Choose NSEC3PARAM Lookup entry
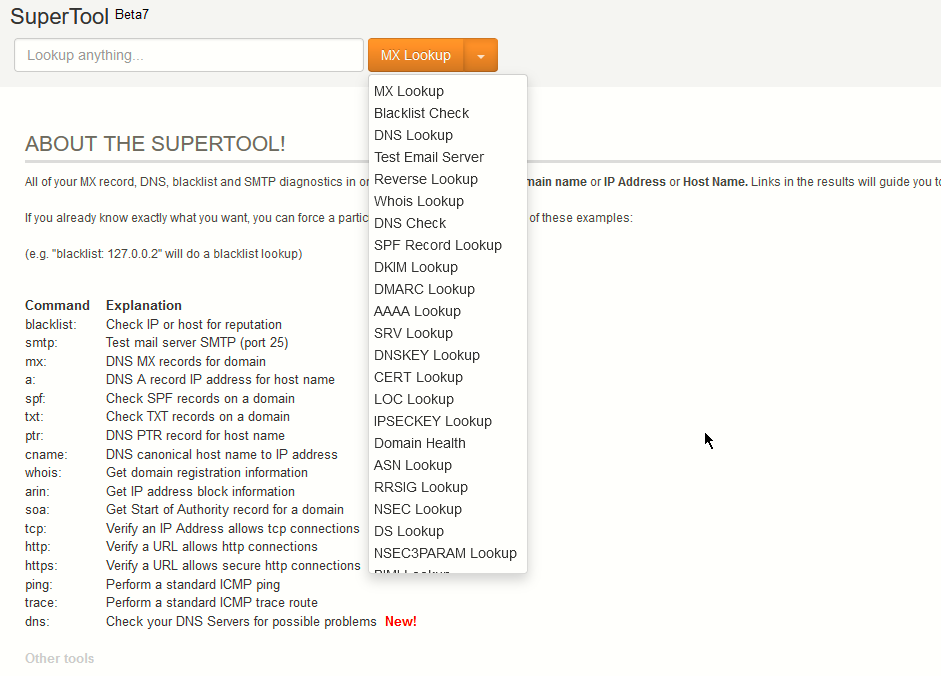This screenshot has width=941, height=676. [x=445, y=553]
